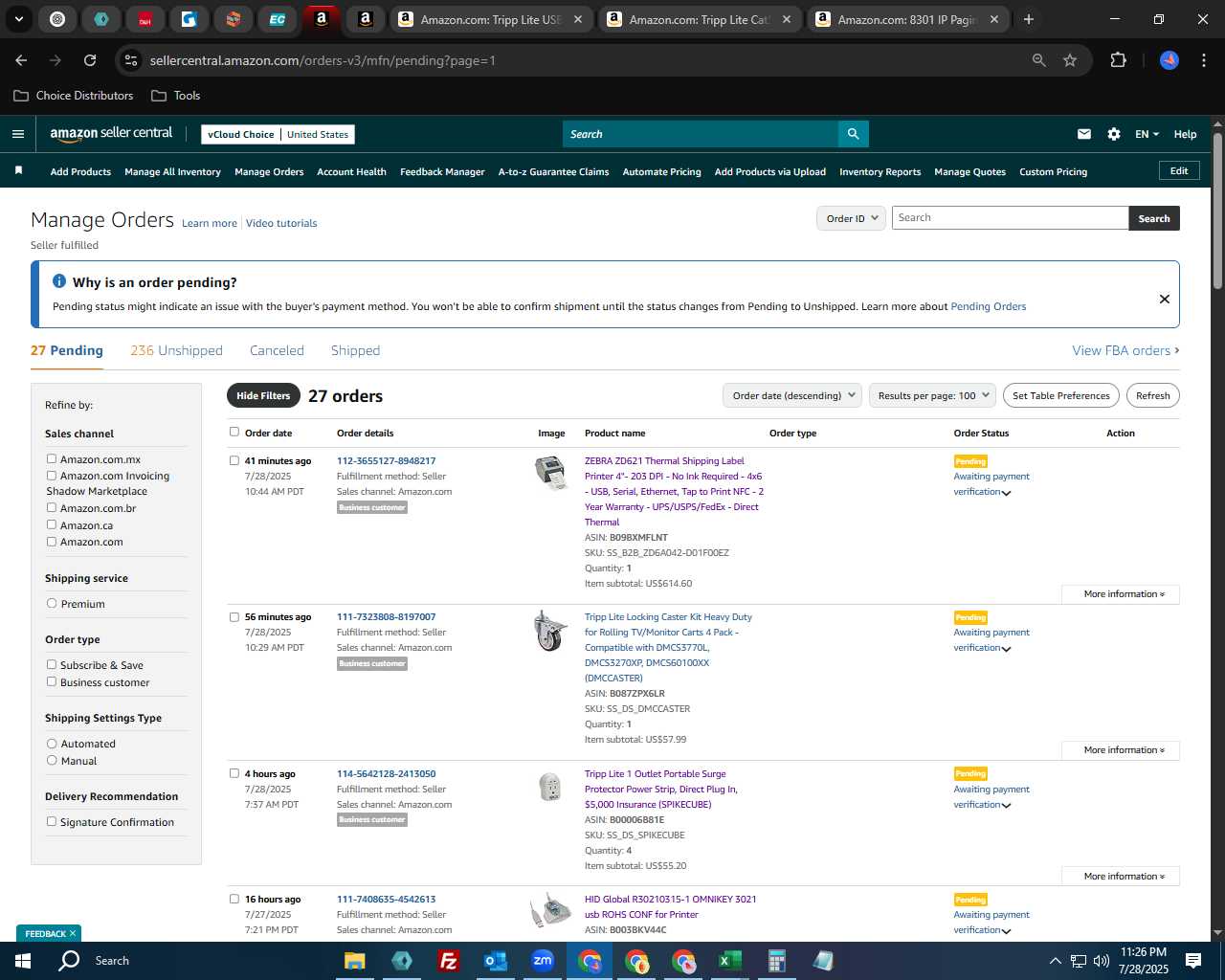Switch to the Shipped tab
This screenshot has height=980, width=1225.
coord(355,350)
